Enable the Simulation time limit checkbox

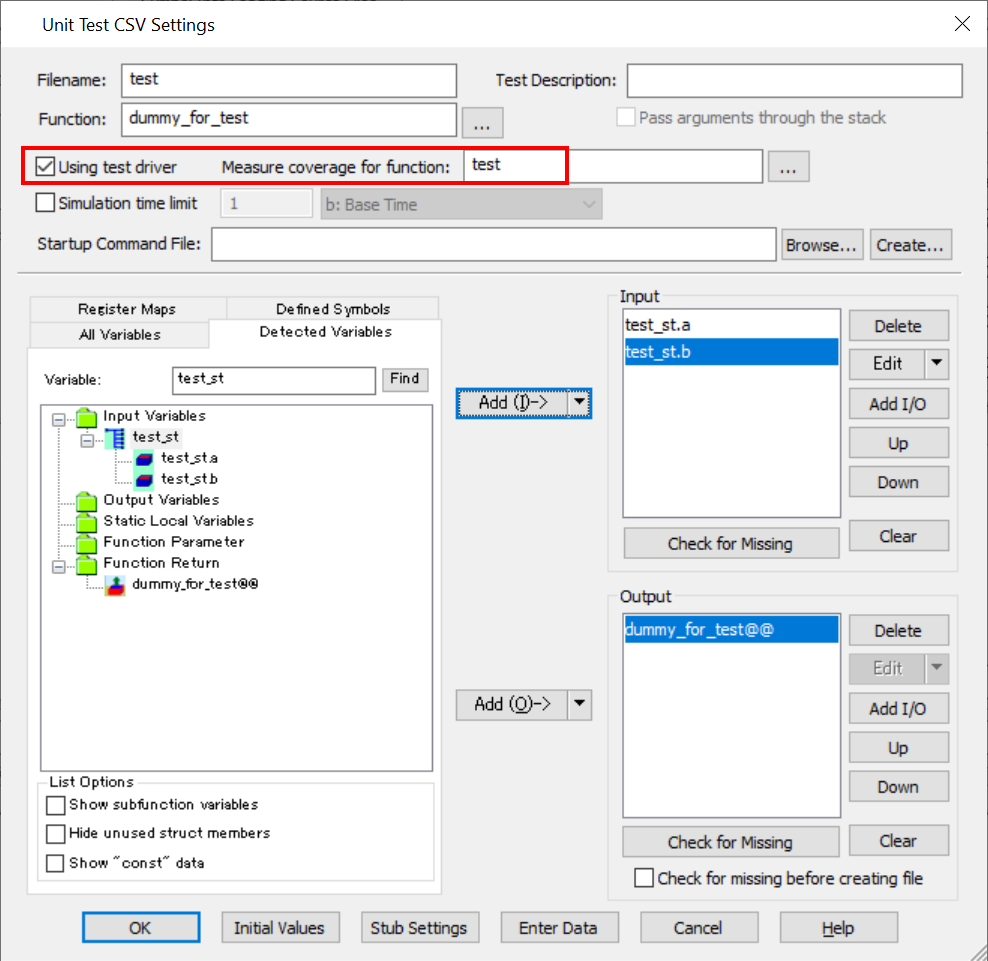click(x=45, y=203)
